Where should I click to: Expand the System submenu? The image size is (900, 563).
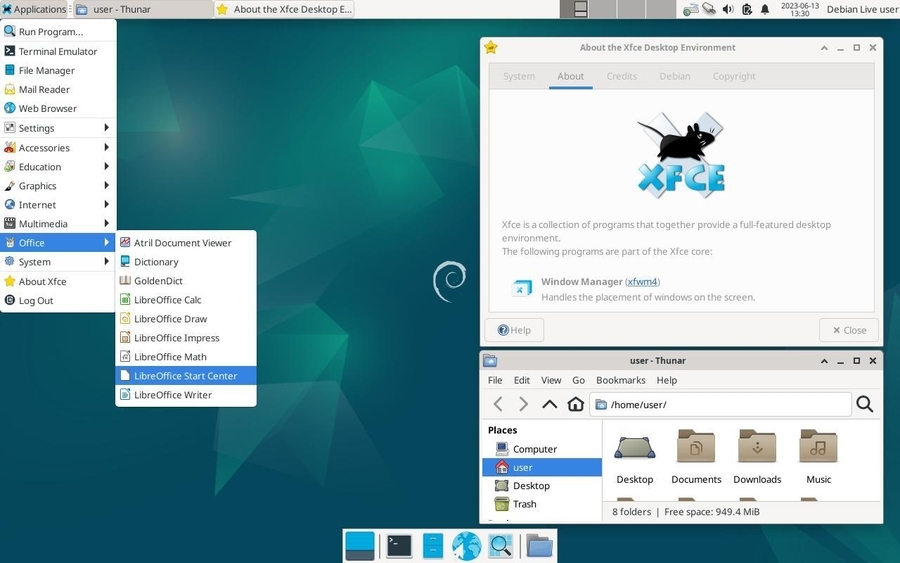pos(59,262)
